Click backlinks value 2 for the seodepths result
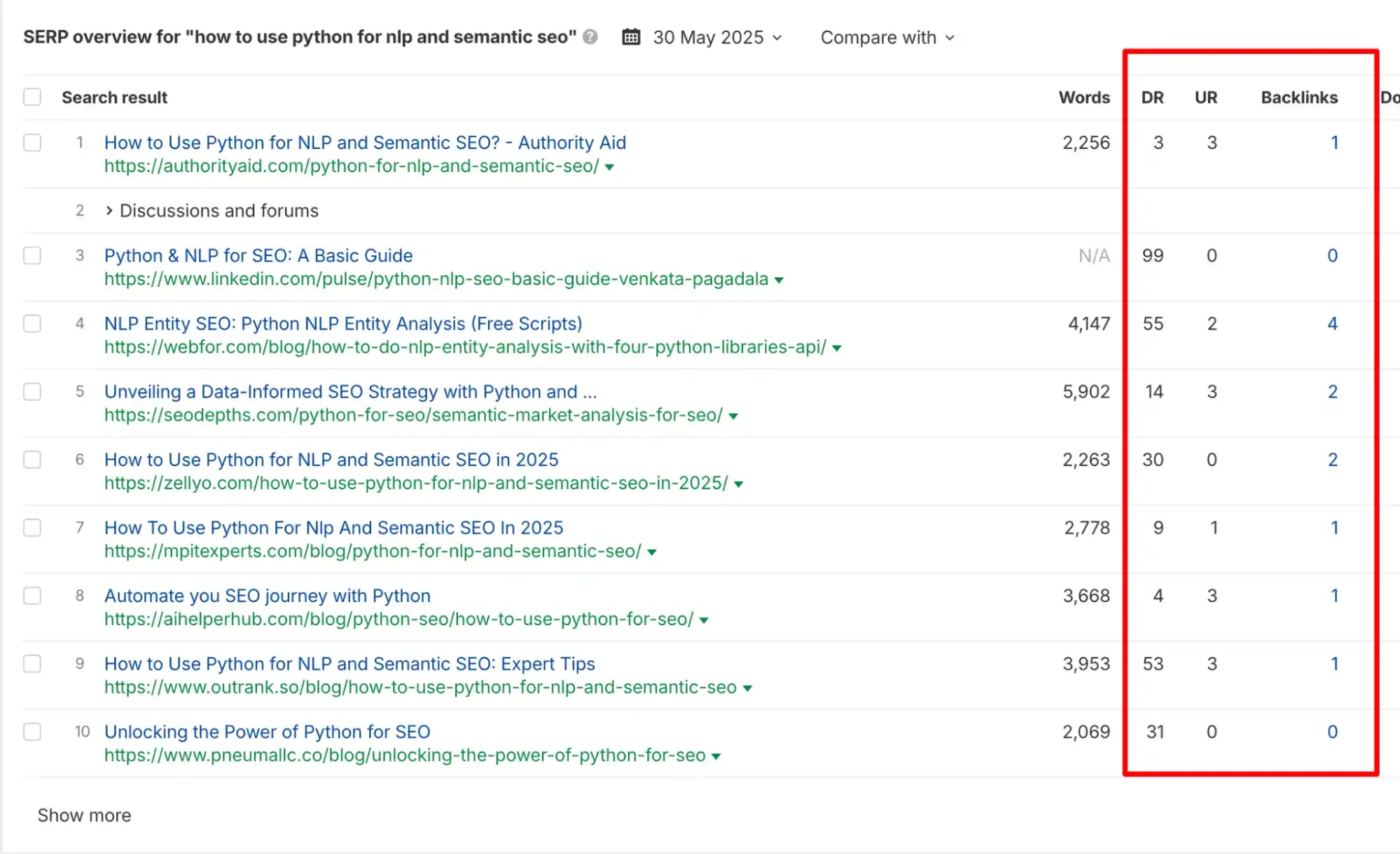1400x854 pixels. coord(1333,391)
